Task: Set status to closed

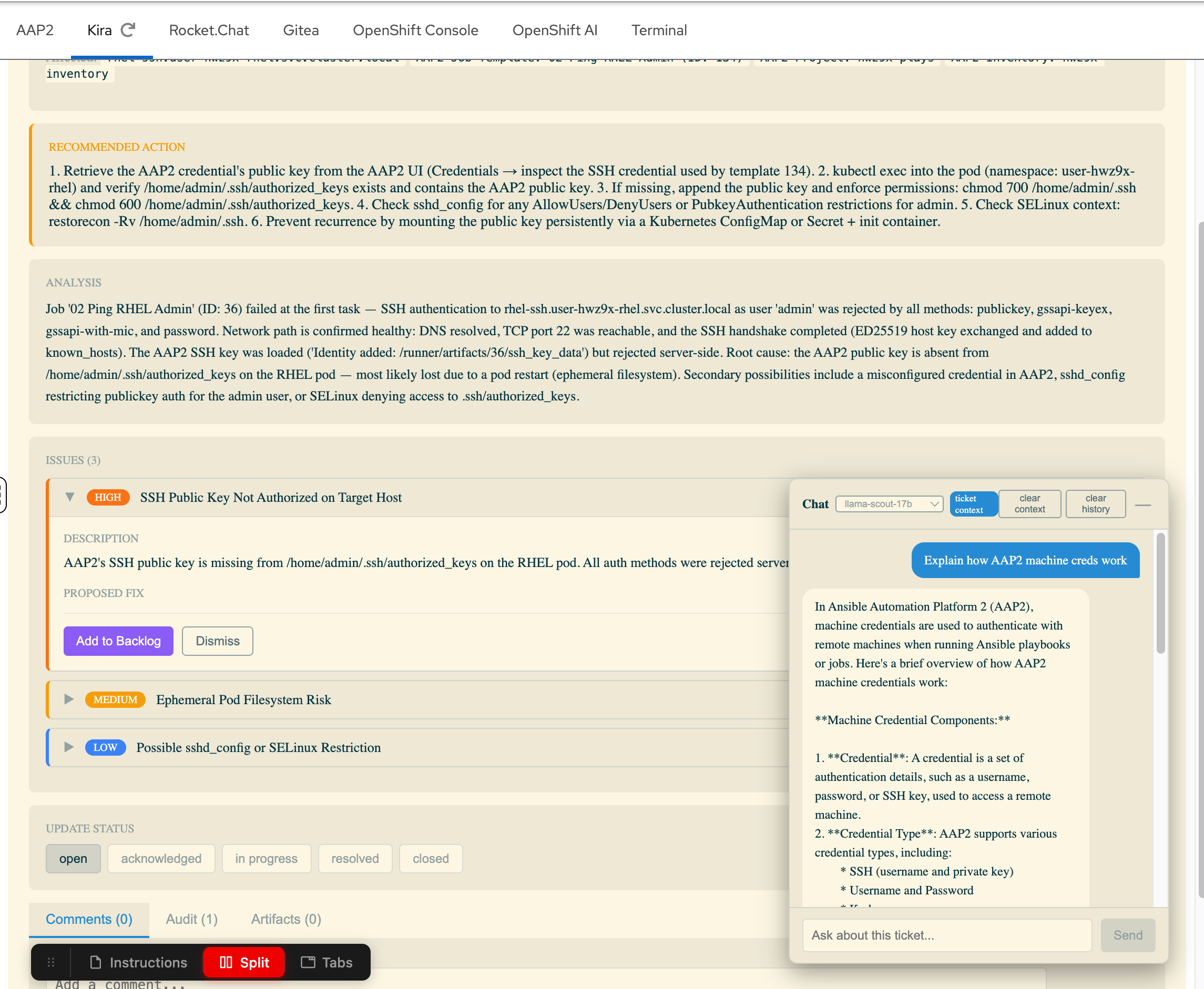Action: coord(431,859)
